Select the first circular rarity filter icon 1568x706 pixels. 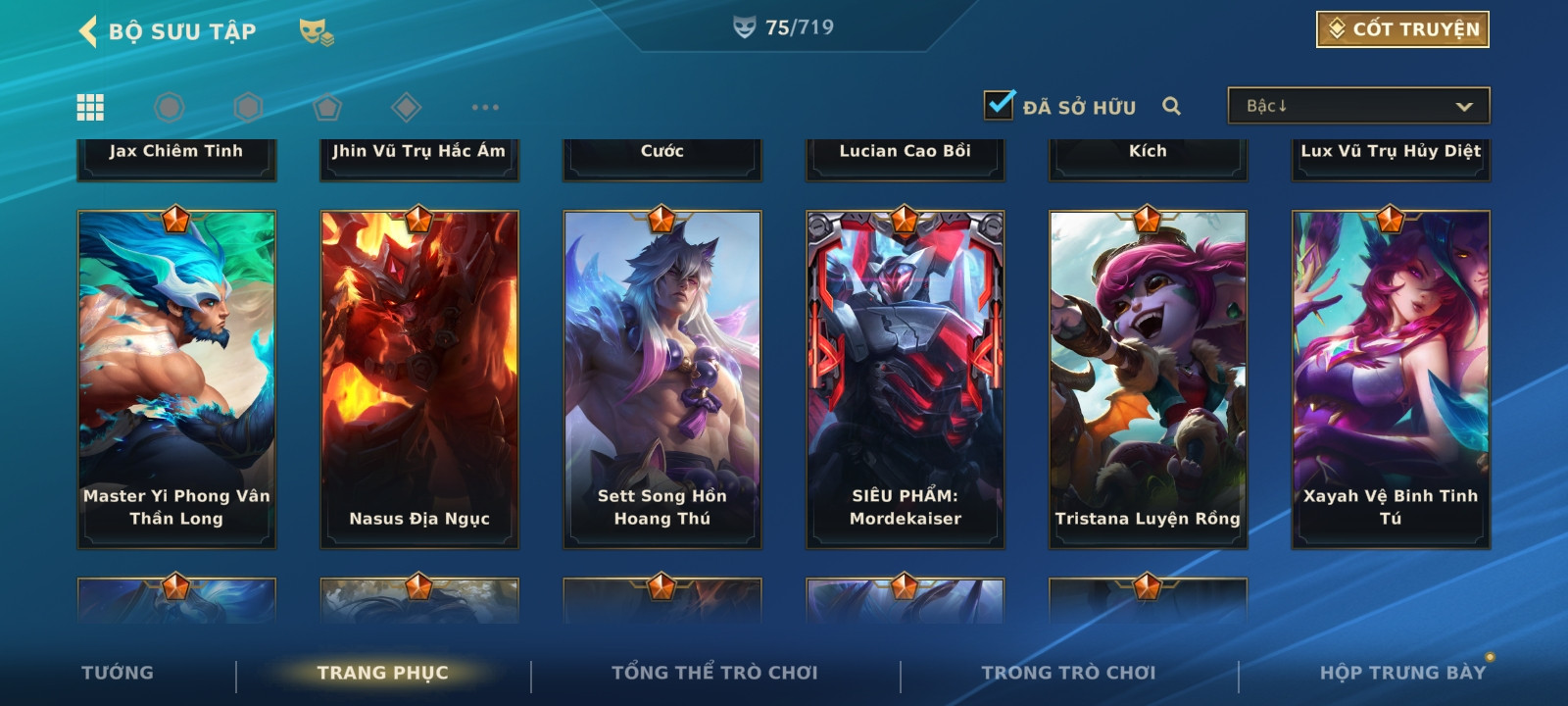pos(170,107)
